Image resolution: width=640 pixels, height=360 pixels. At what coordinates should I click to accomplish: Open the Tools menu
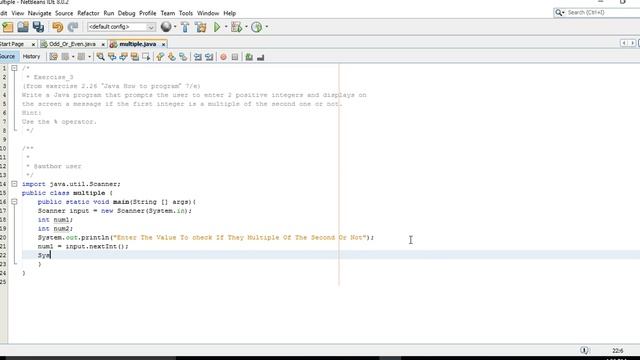click(x=186, y=13)
